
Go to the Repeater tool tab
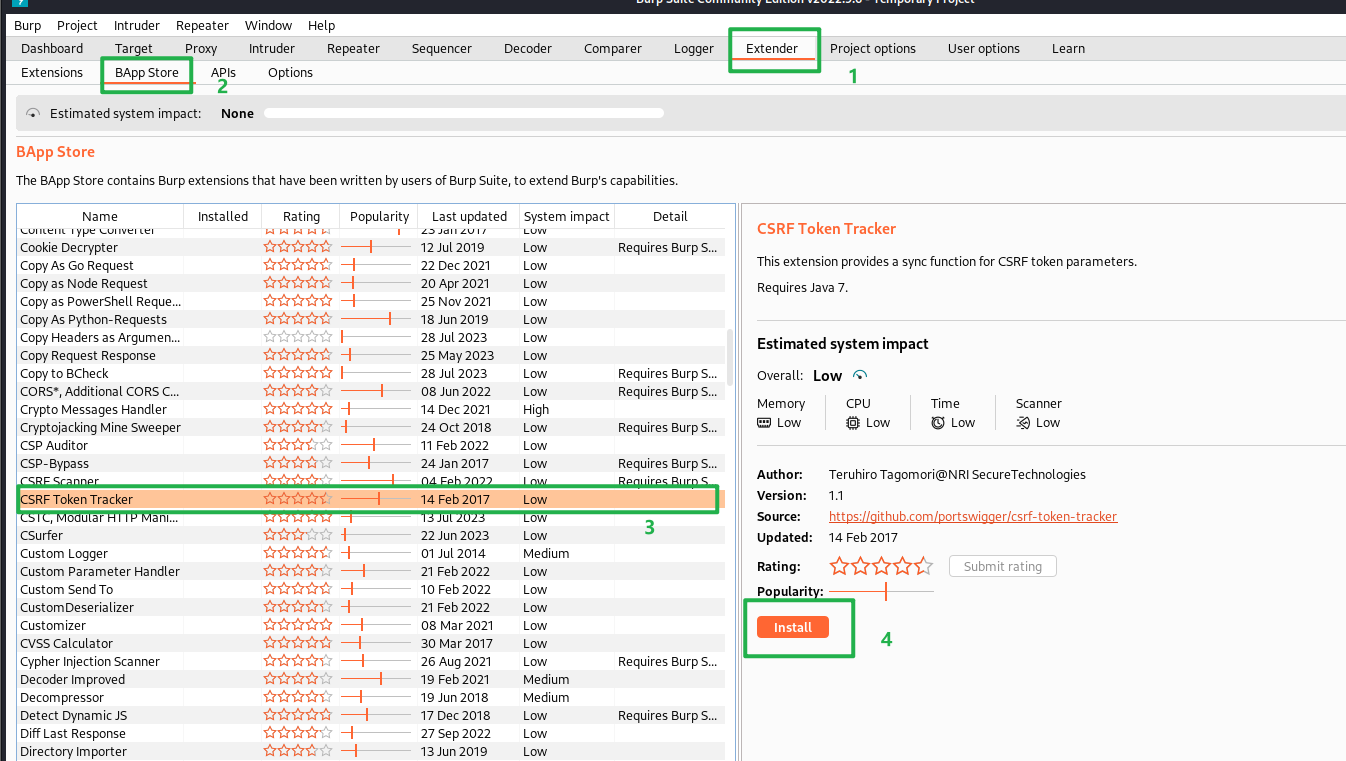pos(353,48)
